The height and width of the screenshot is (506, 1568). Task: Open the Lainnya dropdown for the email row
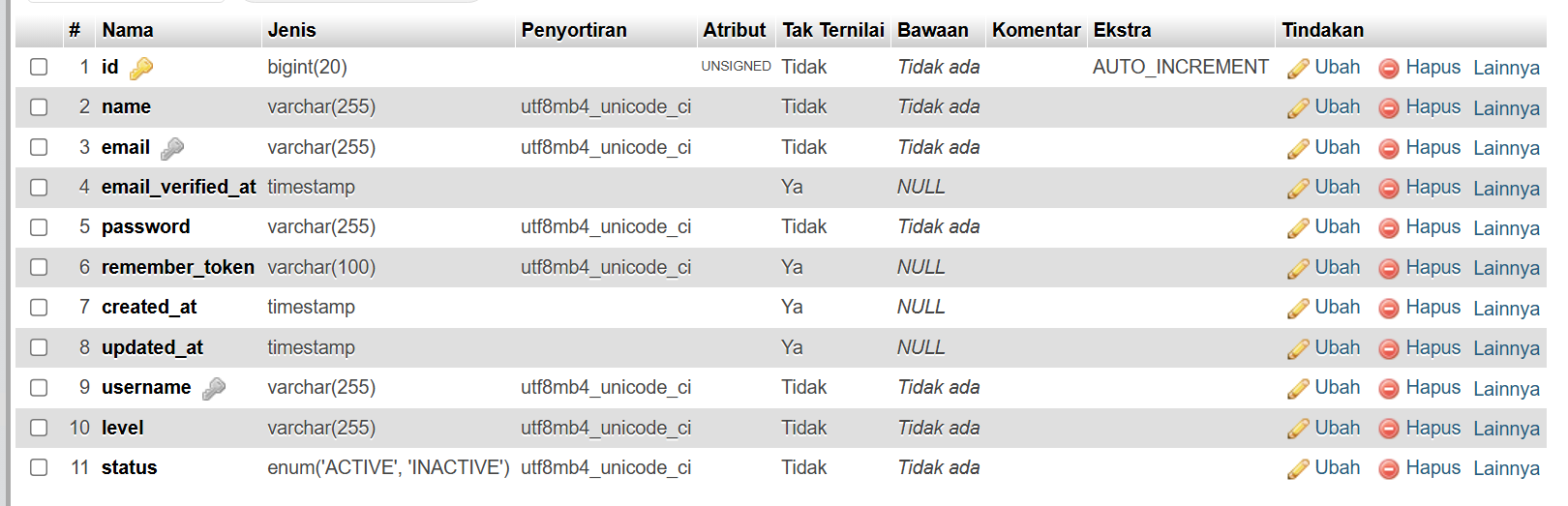tap(1506, 148)
